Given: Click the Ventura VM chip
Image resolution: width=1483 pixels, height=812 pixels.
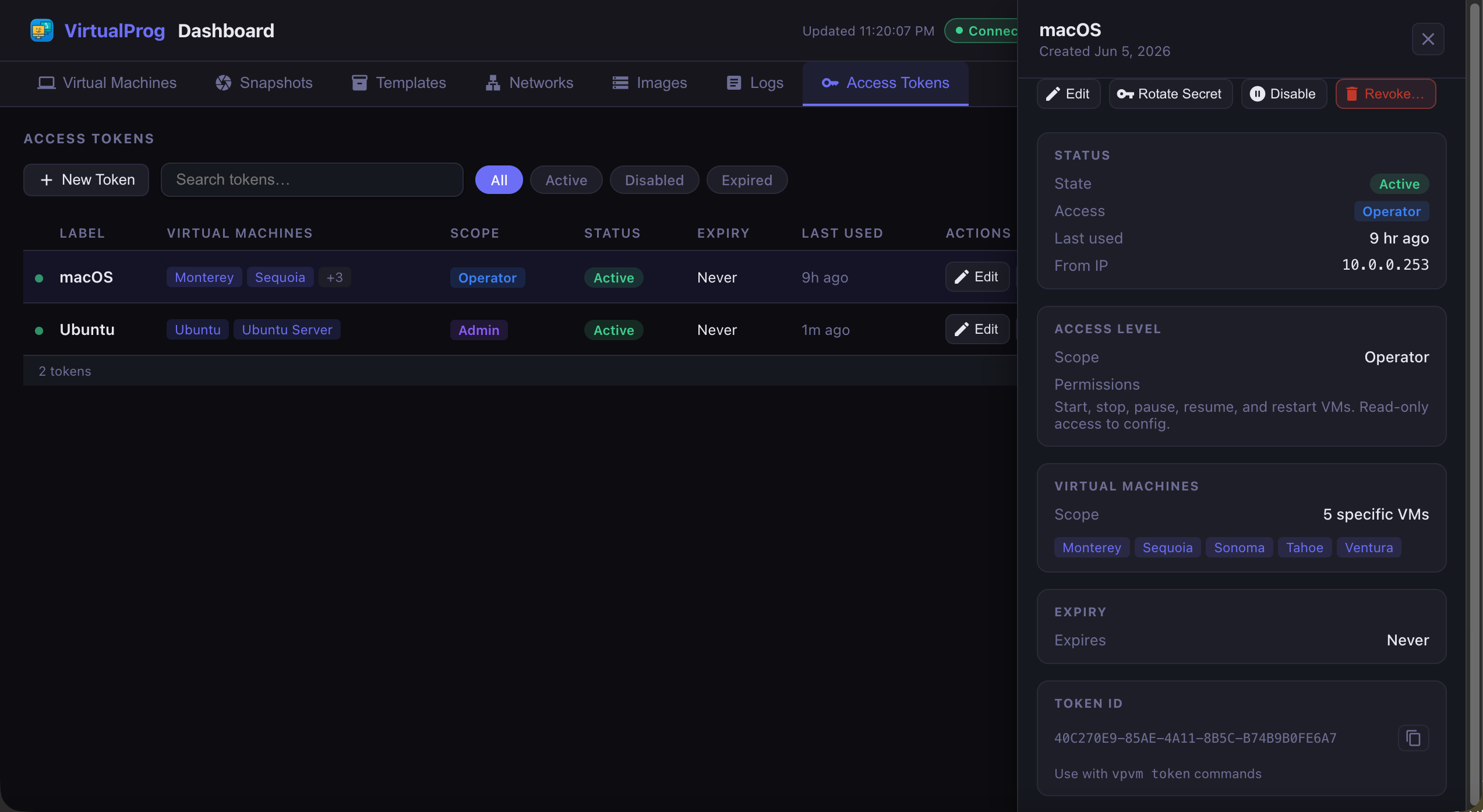Looking at the screenshot, I should (x=1369, y=548).
